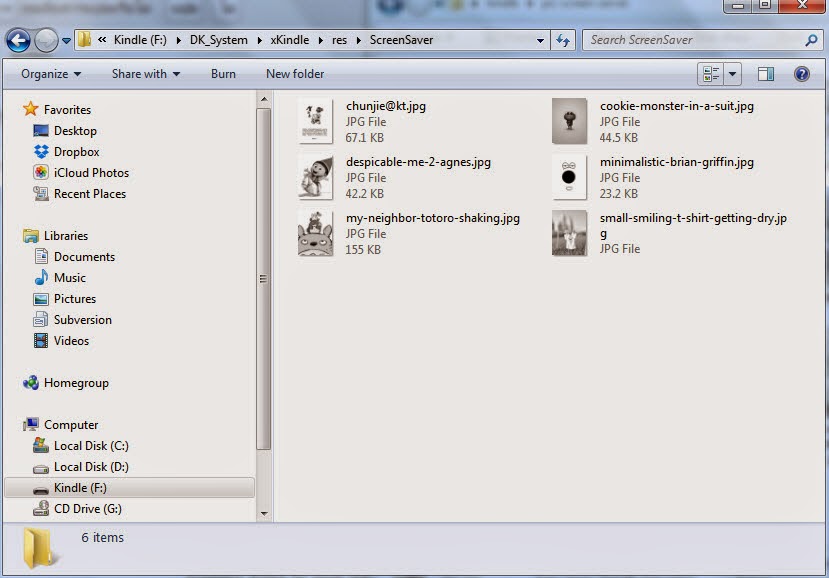Expand the address bar history dropdown
Image resolution: width=829 pixels, height=578 pixels.
pos(540,40)
